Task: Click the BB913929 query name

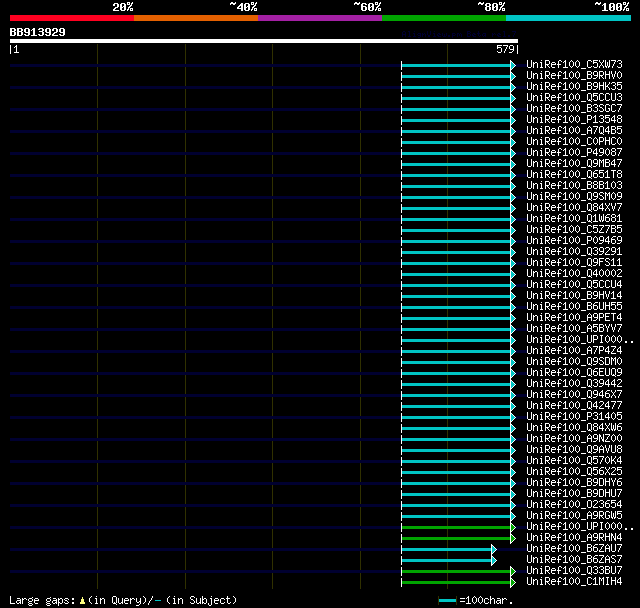Action: 38,32
